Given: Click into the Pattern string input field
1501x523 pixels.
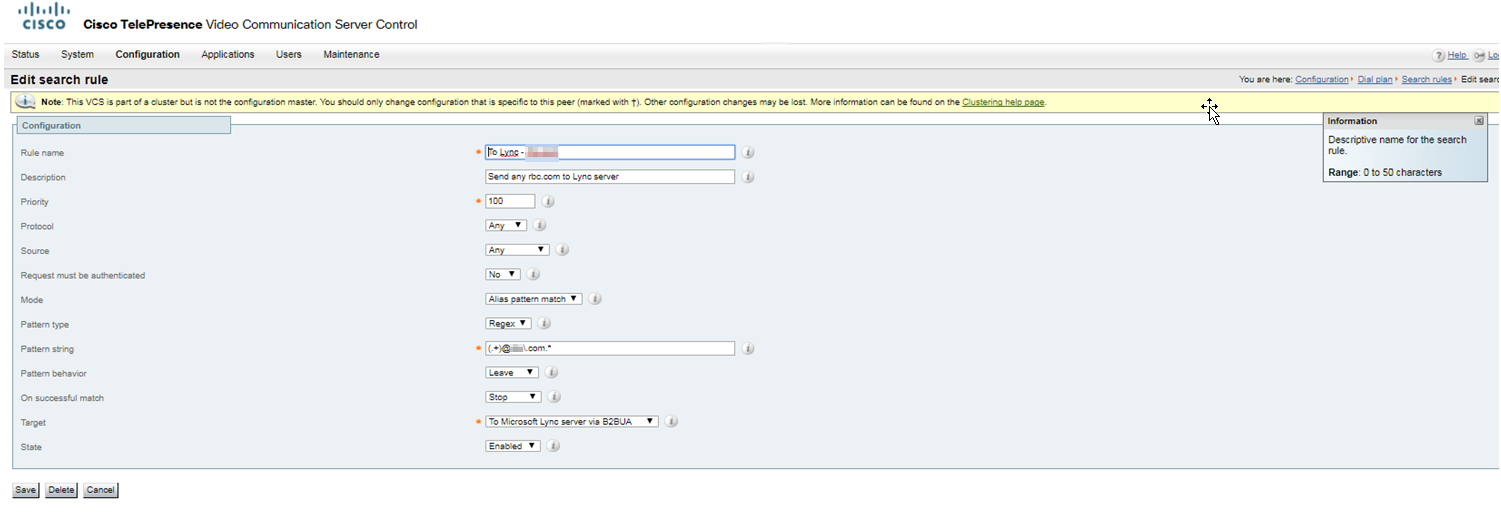Looking at the screenshot, I should tap(610, 349).
